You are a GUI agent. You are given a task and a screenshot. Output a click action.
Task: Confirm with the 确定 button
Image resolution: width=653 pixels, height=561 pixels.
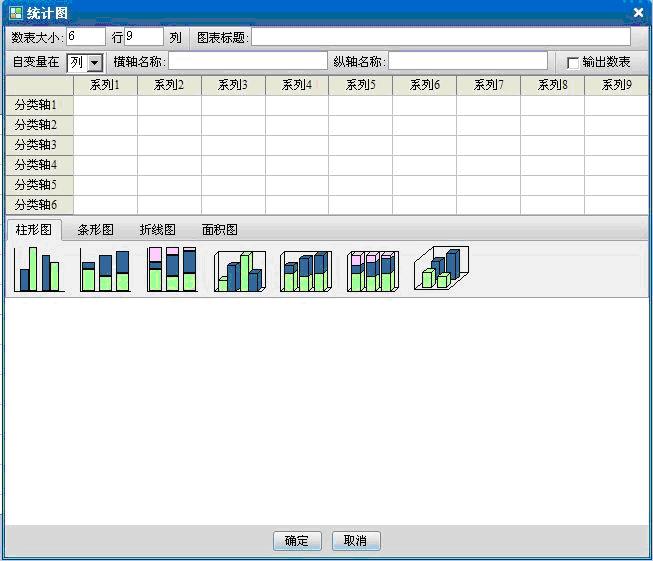(297, 541)
